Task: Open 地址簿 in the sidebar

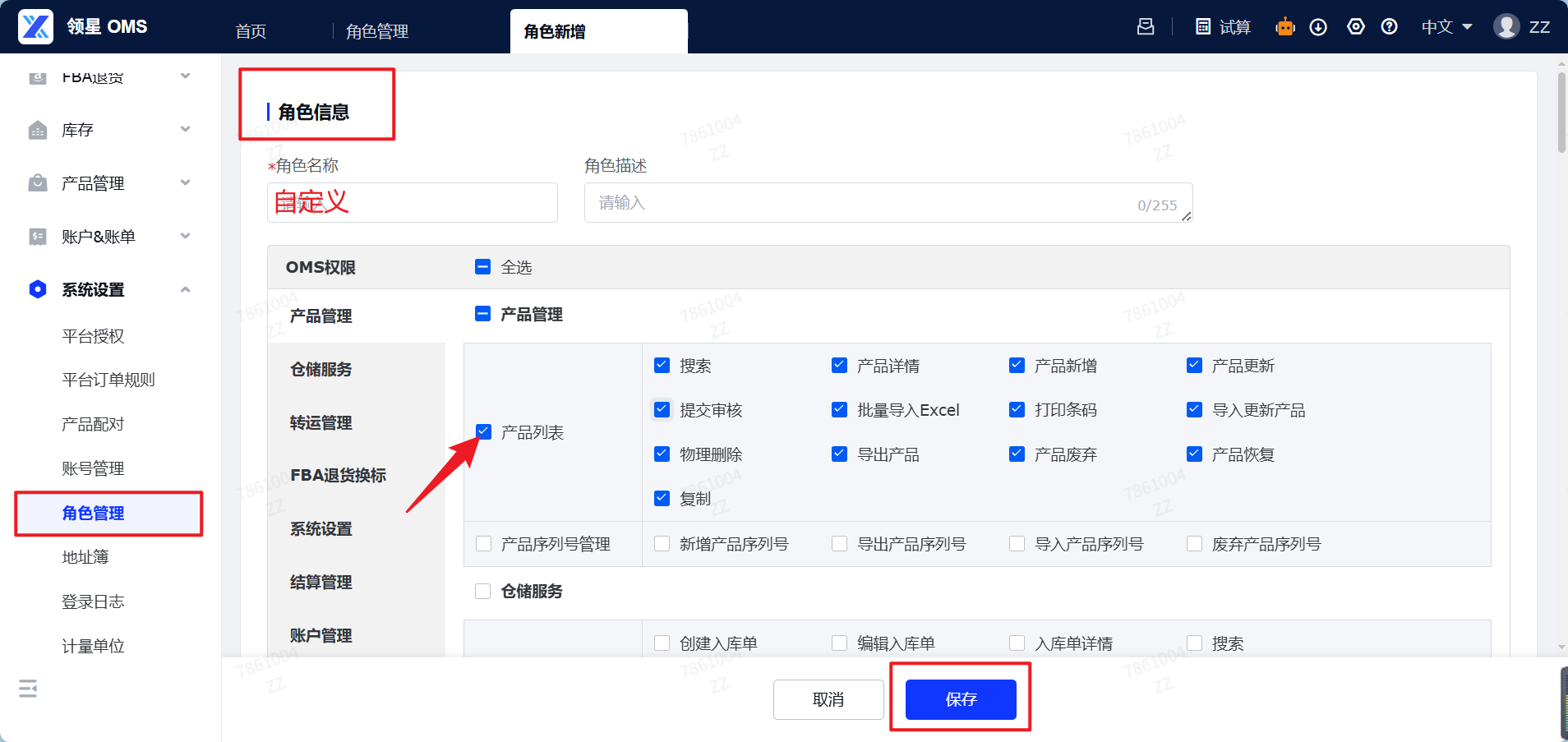Action: tap(85, 557)
